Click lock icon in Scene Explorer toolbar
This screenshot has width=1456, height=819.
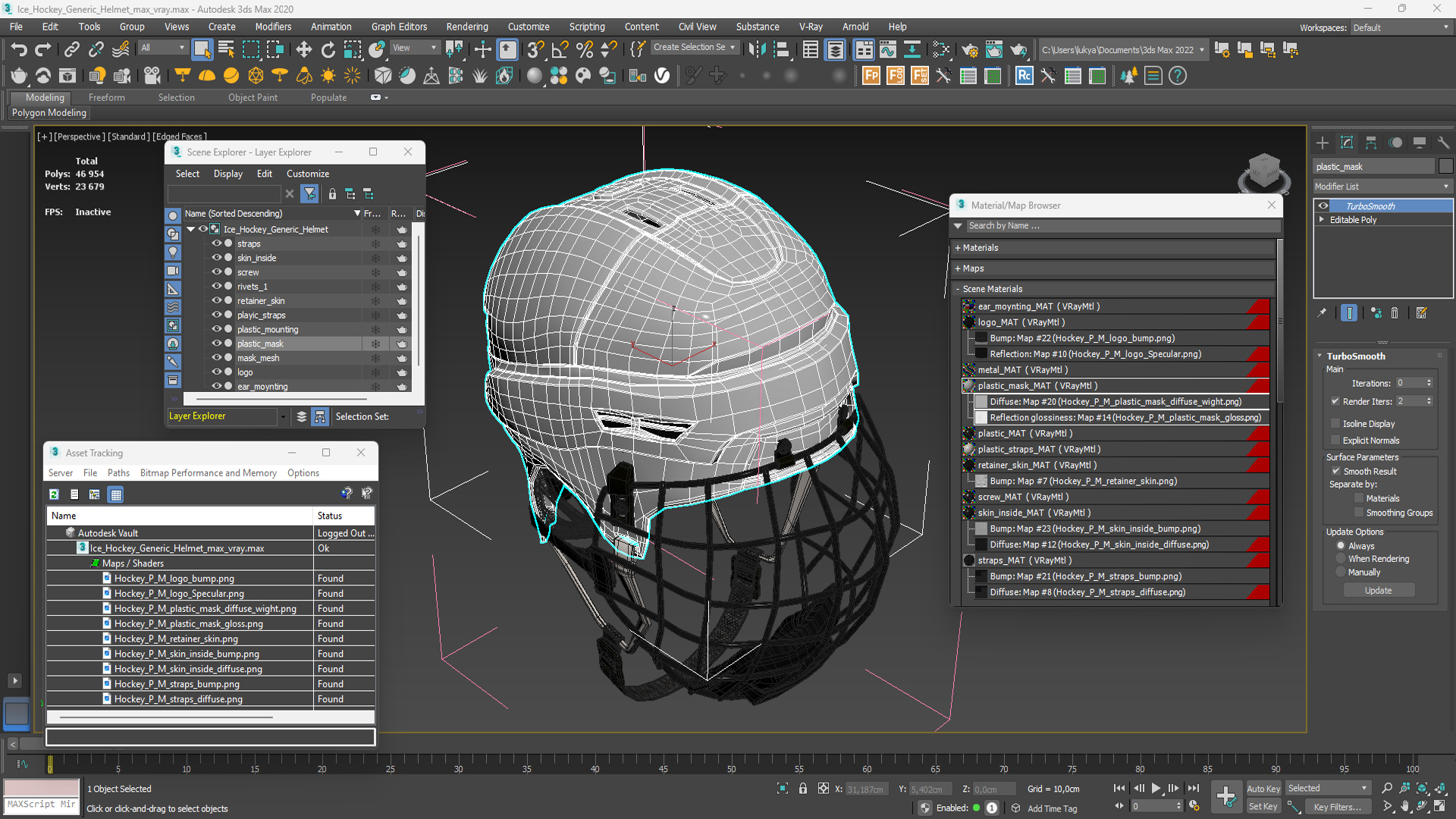click(x=332, y=194)
